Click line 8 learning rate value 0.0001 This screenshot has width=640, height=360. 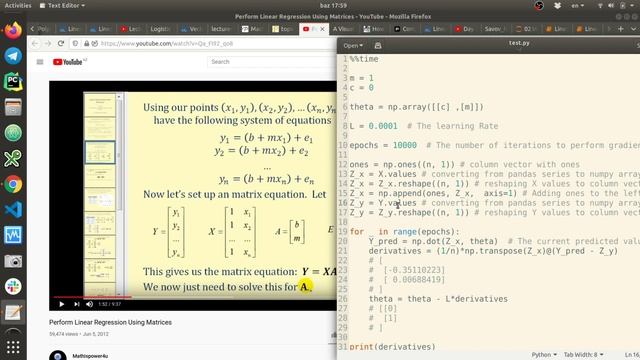pos(383,126)
